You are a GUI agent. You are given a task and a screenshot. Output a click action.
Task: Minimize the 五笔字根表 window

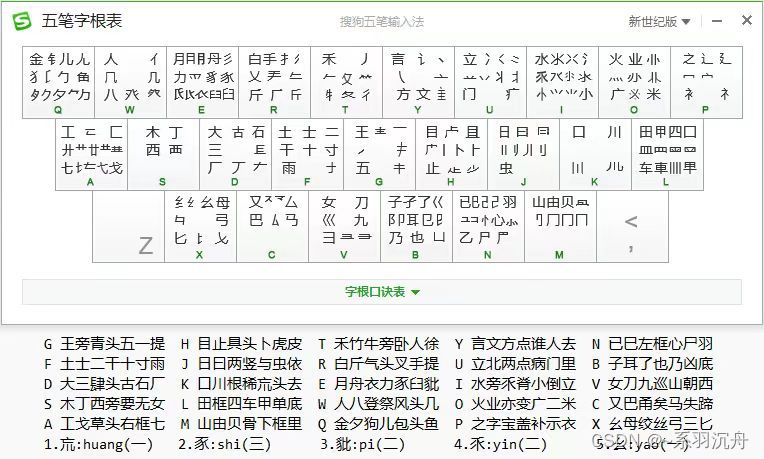(717, 21)
